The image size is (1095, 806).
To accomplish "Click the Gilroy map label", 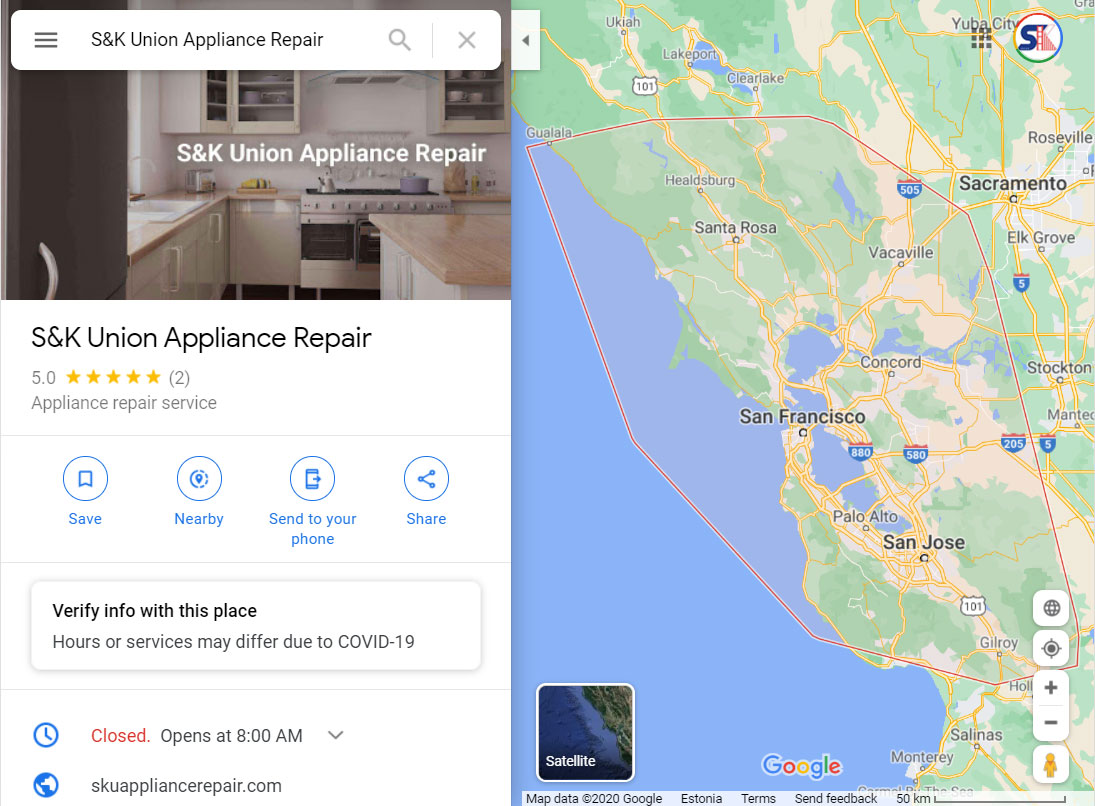I will click(999, 643).
